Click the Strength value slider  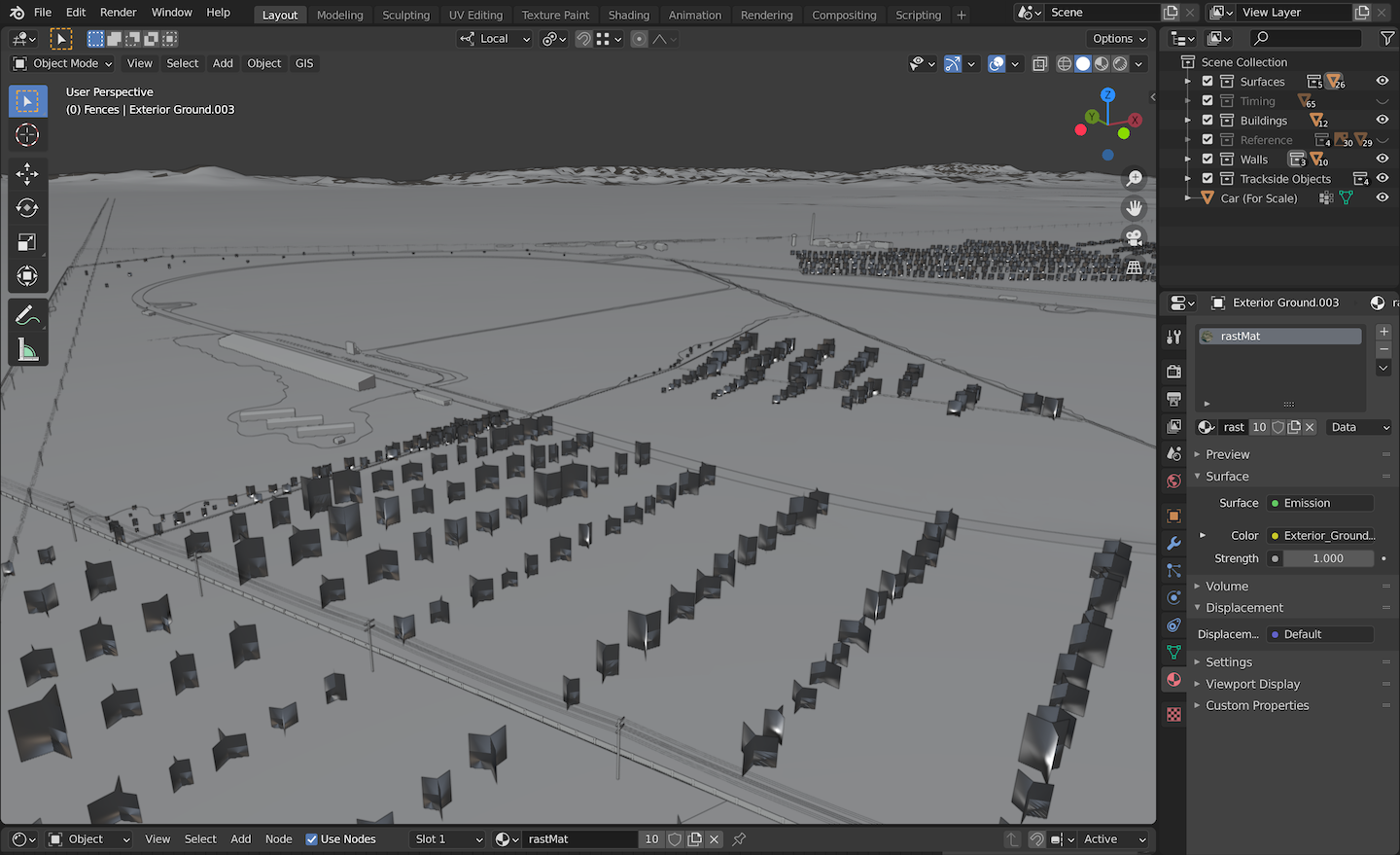[1328, 558]
